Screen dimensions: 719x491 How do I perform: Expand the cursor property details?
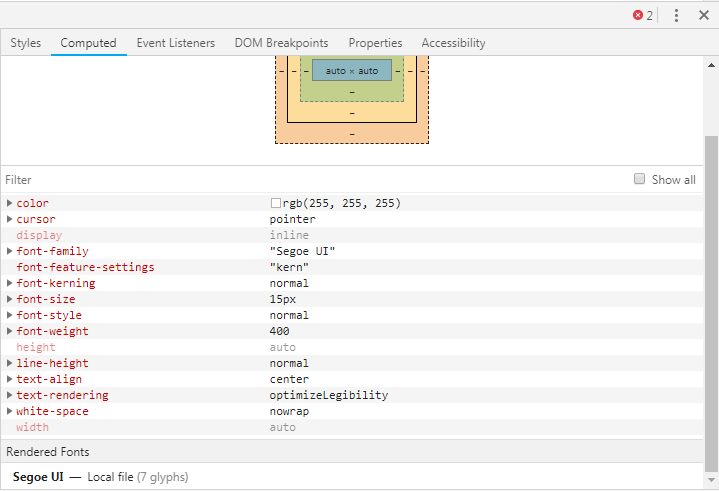tap(10, 219)
